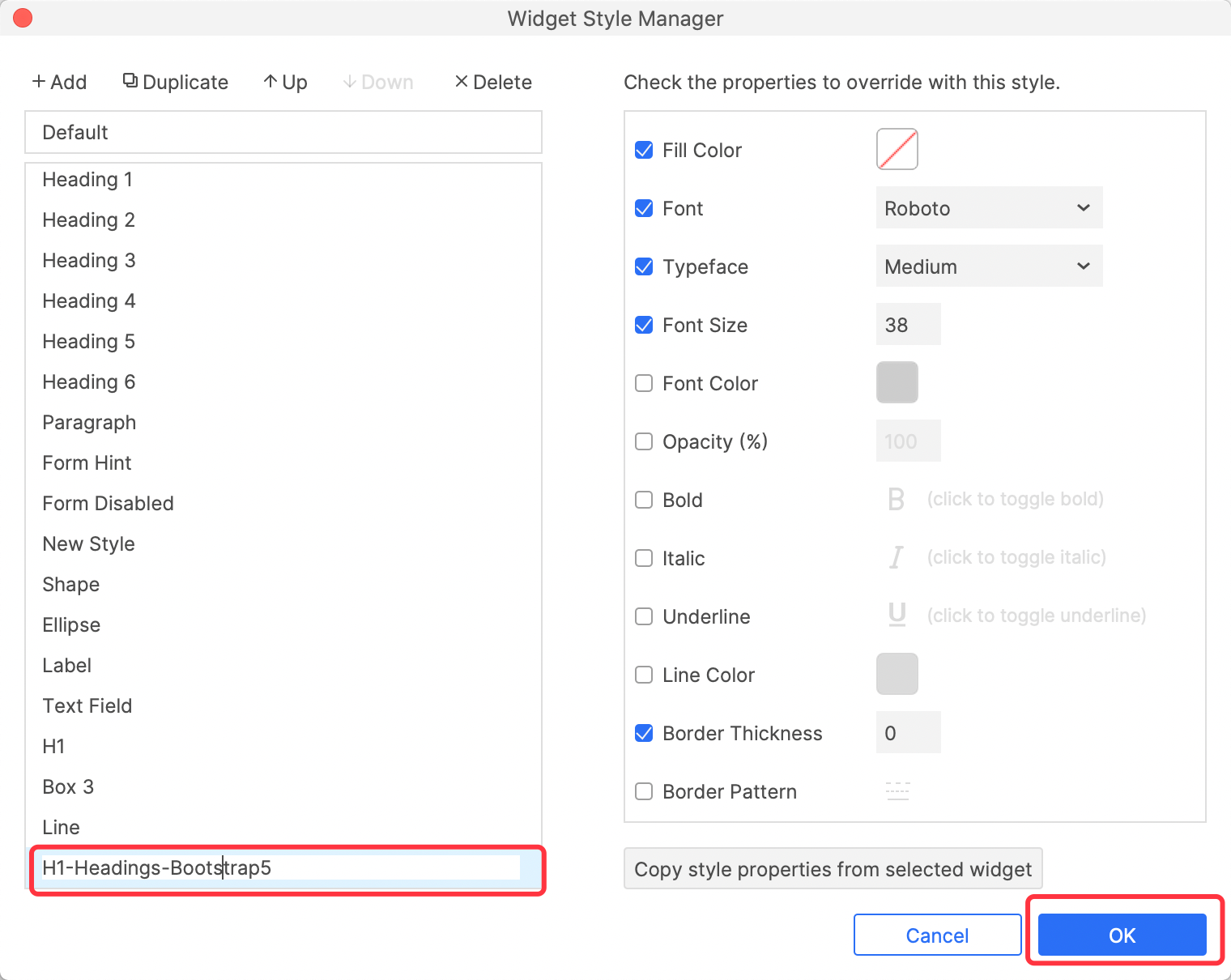Click the Add style plus icon
1231x980 pixels.
(x=39, y=82)
